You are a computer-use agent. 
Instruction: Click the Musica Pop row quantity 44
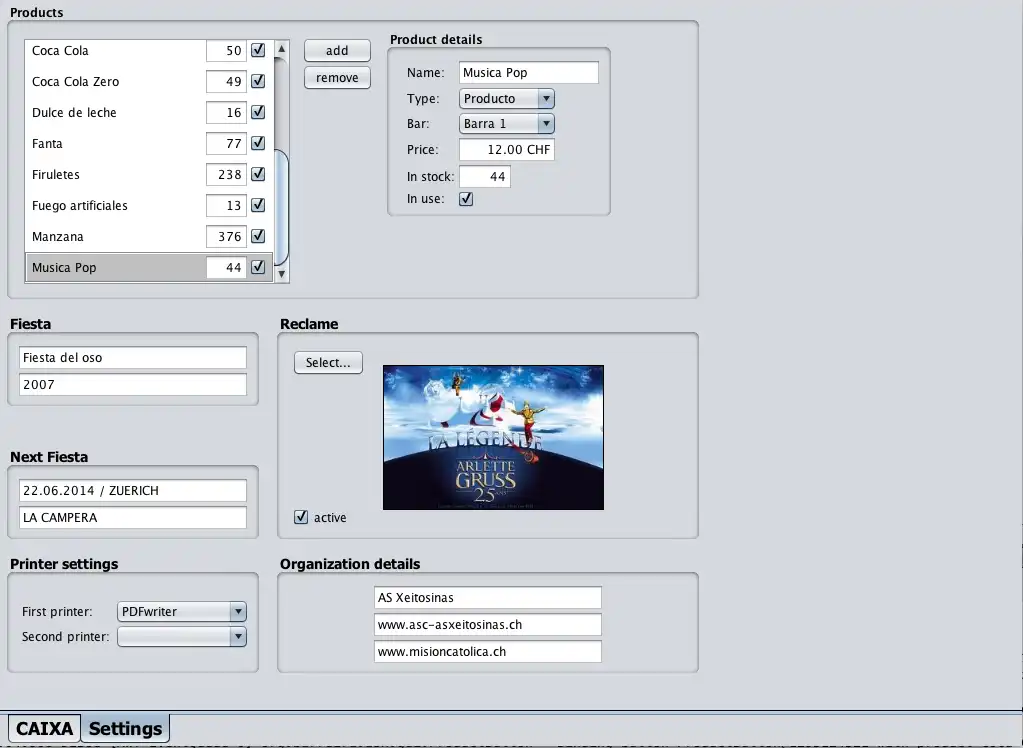[226, 267]
